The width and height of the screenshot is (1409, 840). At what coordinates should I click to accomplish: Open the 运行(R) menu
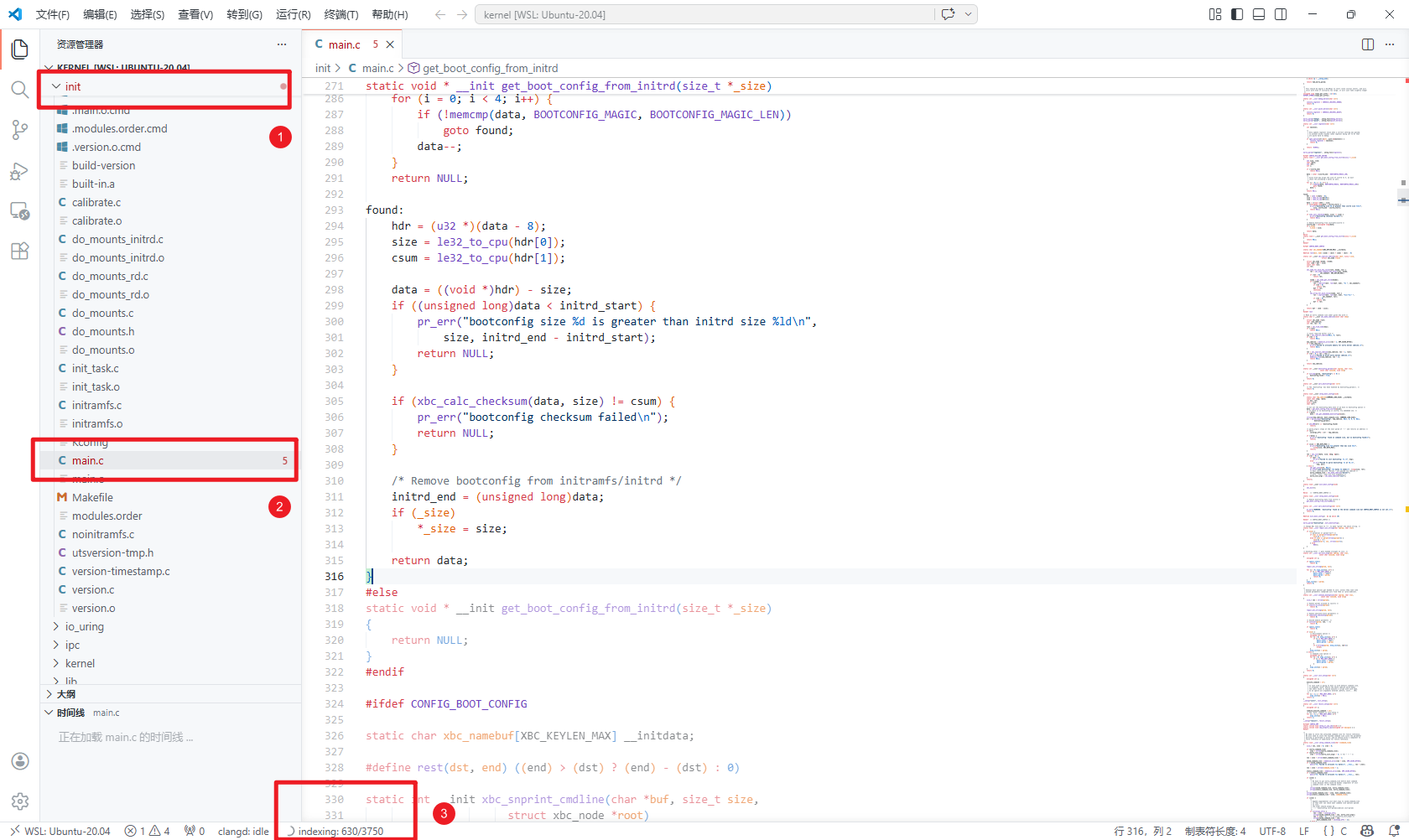293,14
